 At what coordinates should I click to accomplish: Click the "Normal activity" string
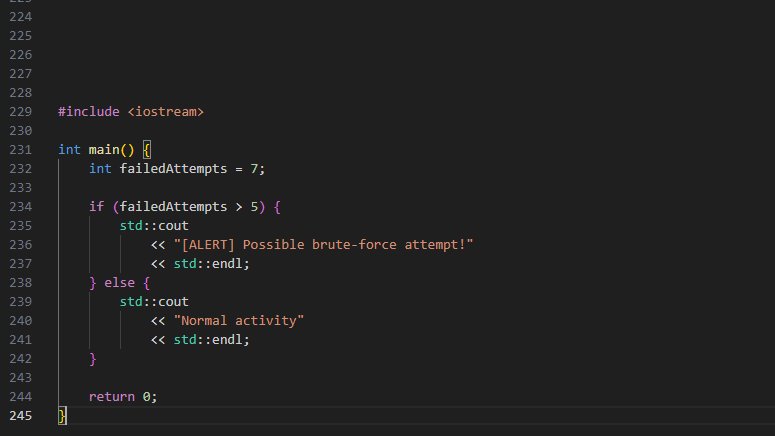tap(239, 321)
